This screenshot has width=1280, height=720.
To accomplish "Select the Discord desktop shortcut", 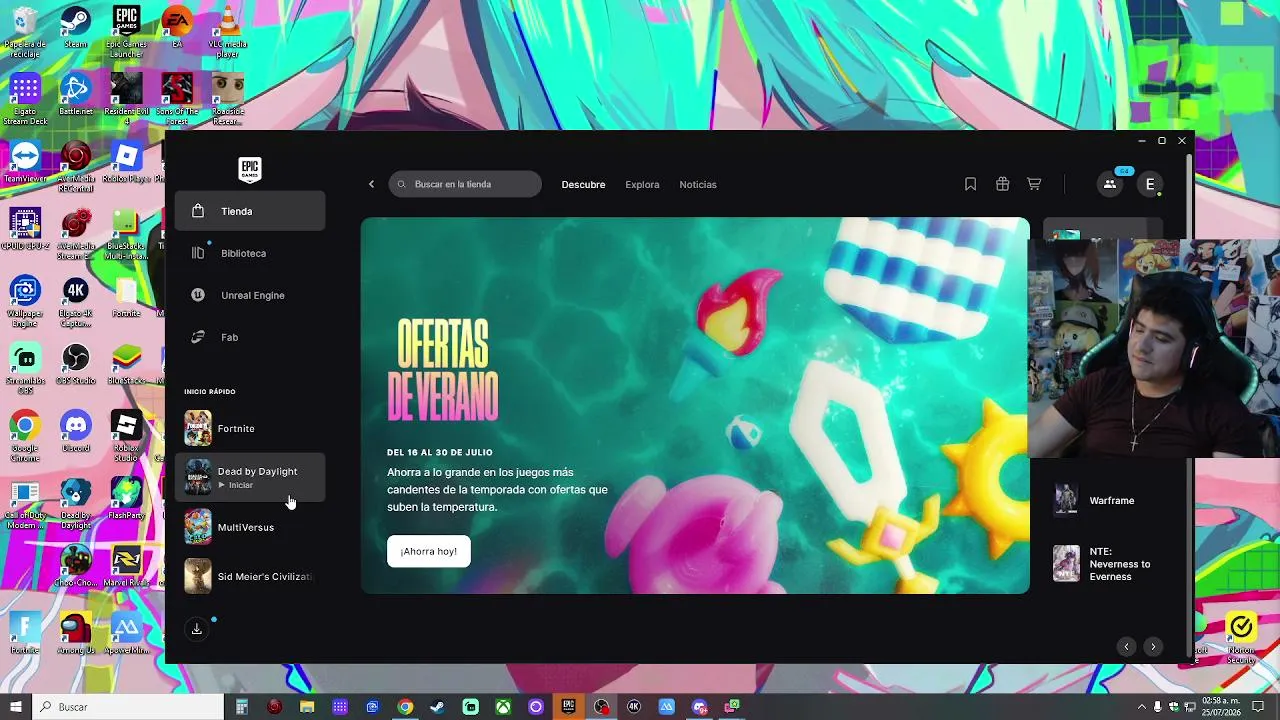I will point(75,432).
